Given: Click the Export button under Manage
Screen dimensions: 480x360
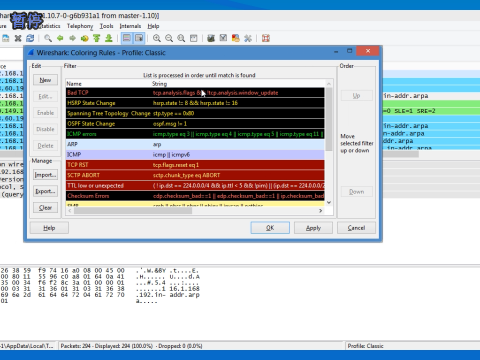Looking at the screenshot, I should [45, 191].
